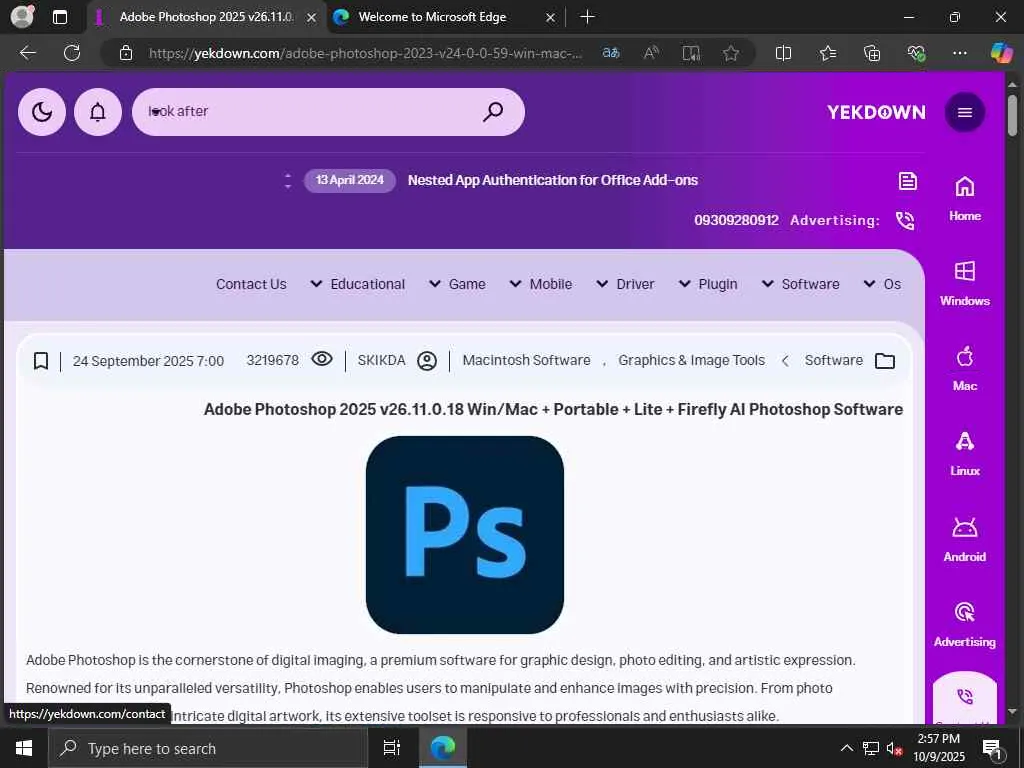Open Copilot icon in Edge
Viewport: 1024px width, 768px height.
[x=1001, y=53]
